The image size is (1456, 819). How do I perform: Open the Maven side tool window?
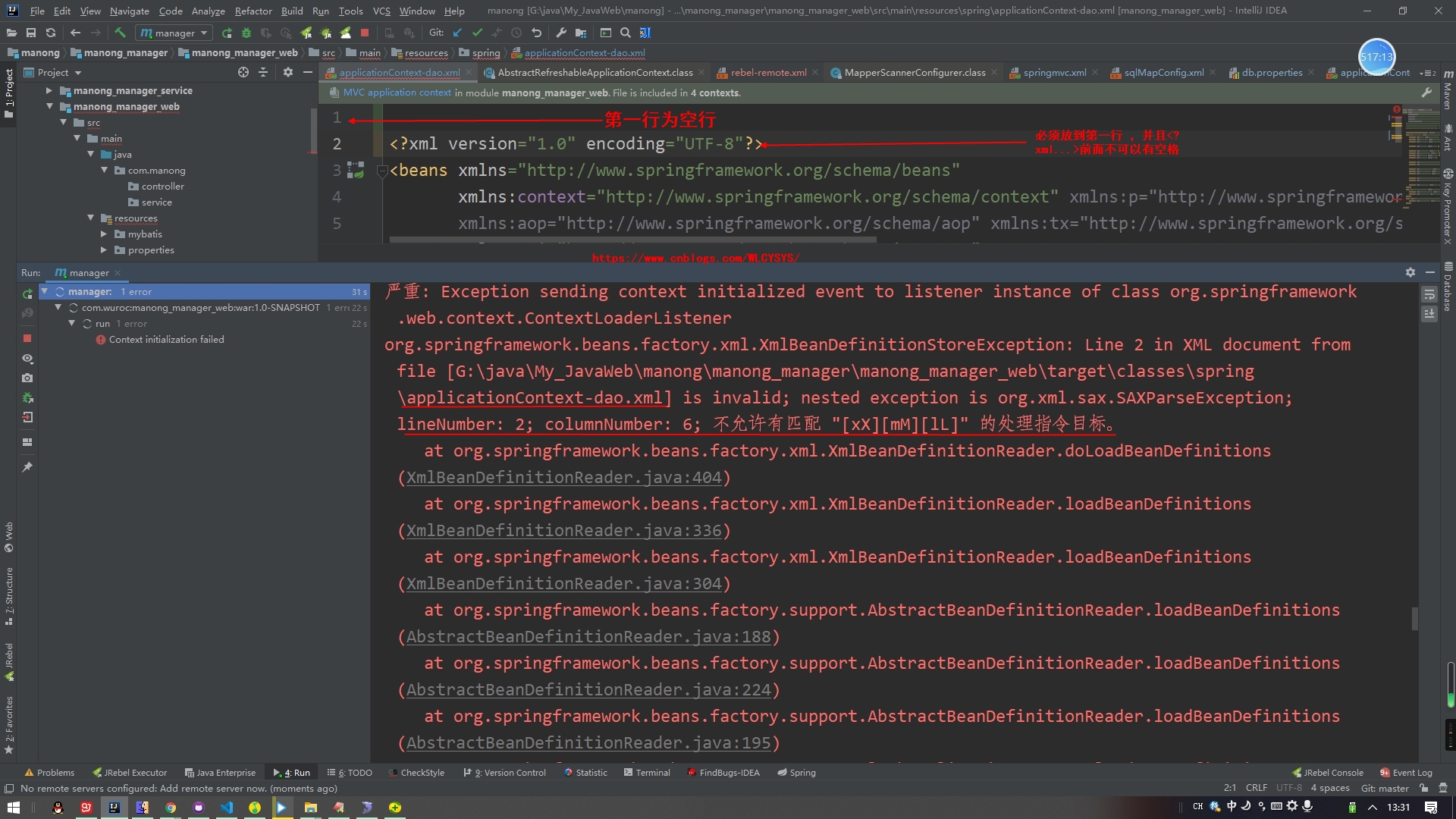pos(1448,89)
